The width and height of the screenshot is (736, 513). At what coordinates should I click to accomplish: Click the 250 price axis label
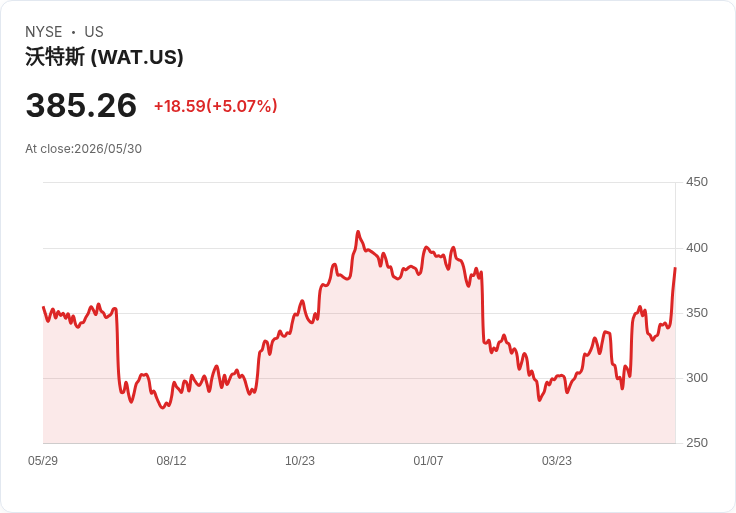[x=697, y=443]
